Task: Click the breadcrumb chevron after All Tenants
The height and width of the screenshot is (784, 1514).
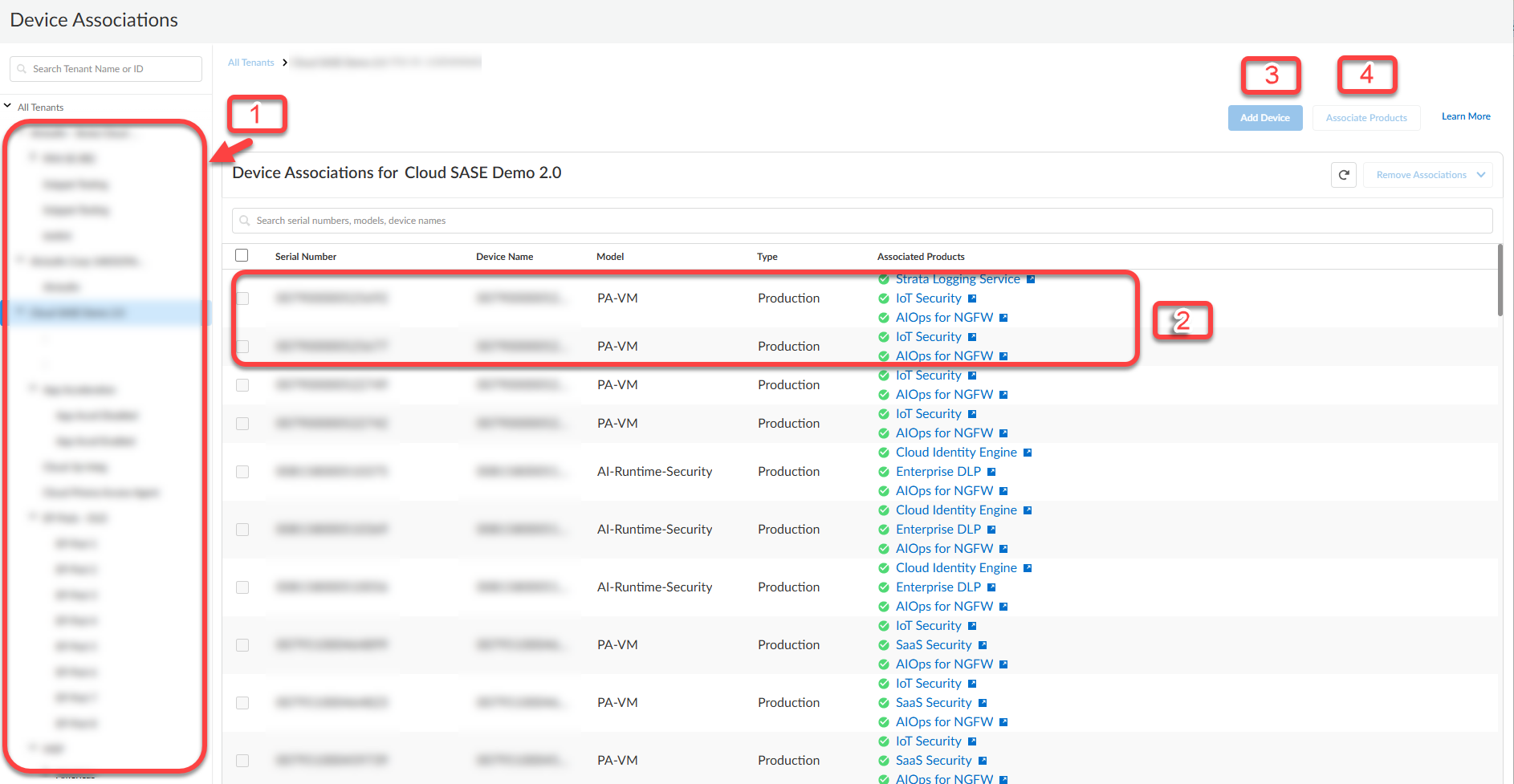Action: tap(284, 63)
